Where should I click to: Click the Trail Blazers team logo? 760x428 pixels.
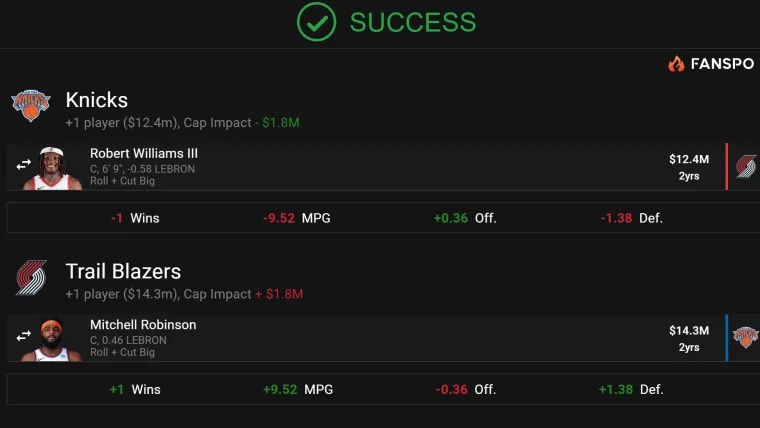point(31,278)
